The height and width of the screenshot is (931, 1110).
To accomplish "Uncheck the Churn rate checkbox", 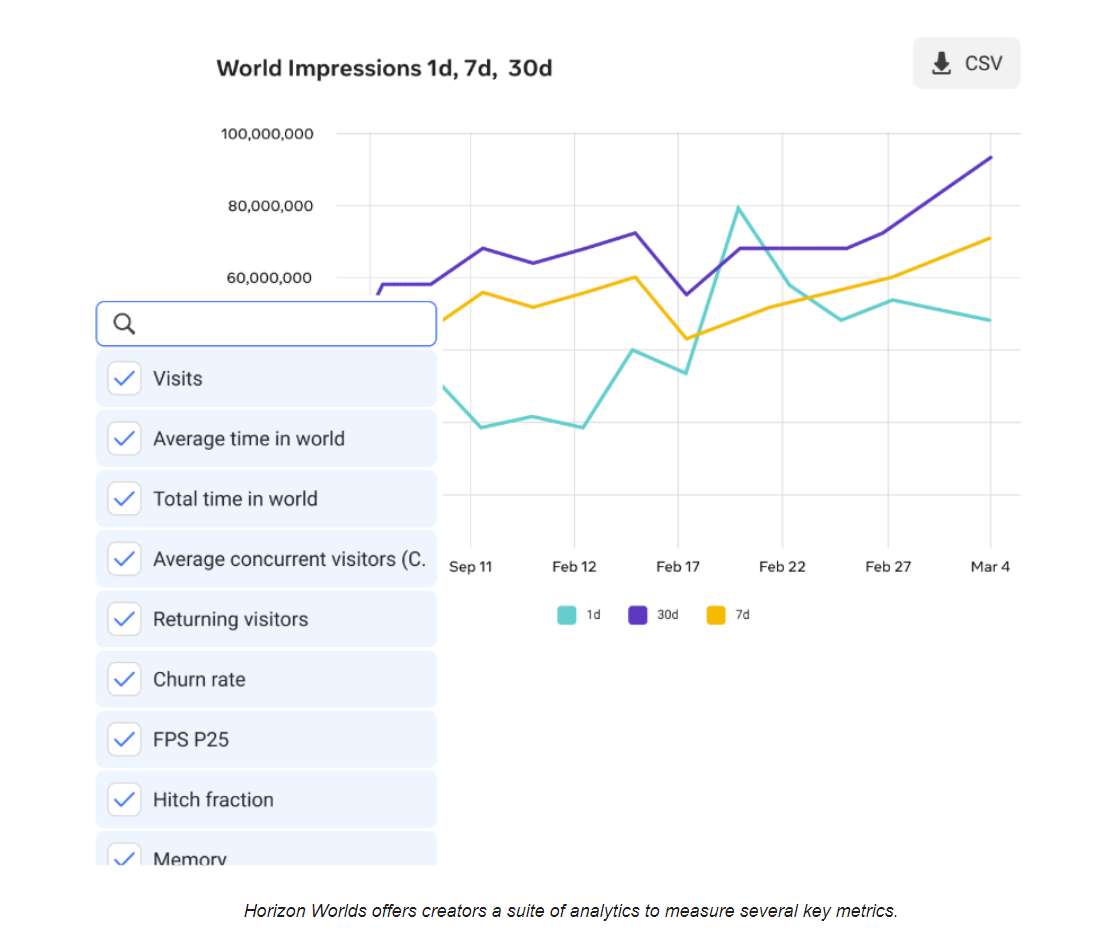I will (124, 679).
